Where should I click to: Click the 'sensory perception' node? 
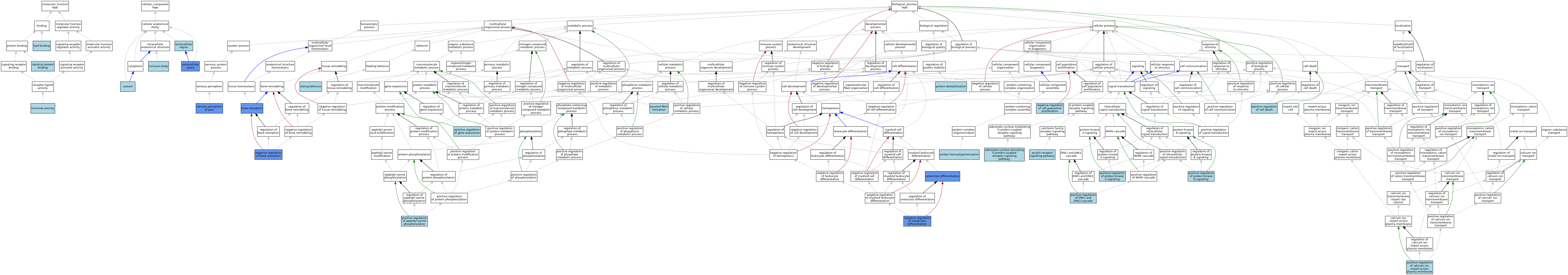[209, 87]
